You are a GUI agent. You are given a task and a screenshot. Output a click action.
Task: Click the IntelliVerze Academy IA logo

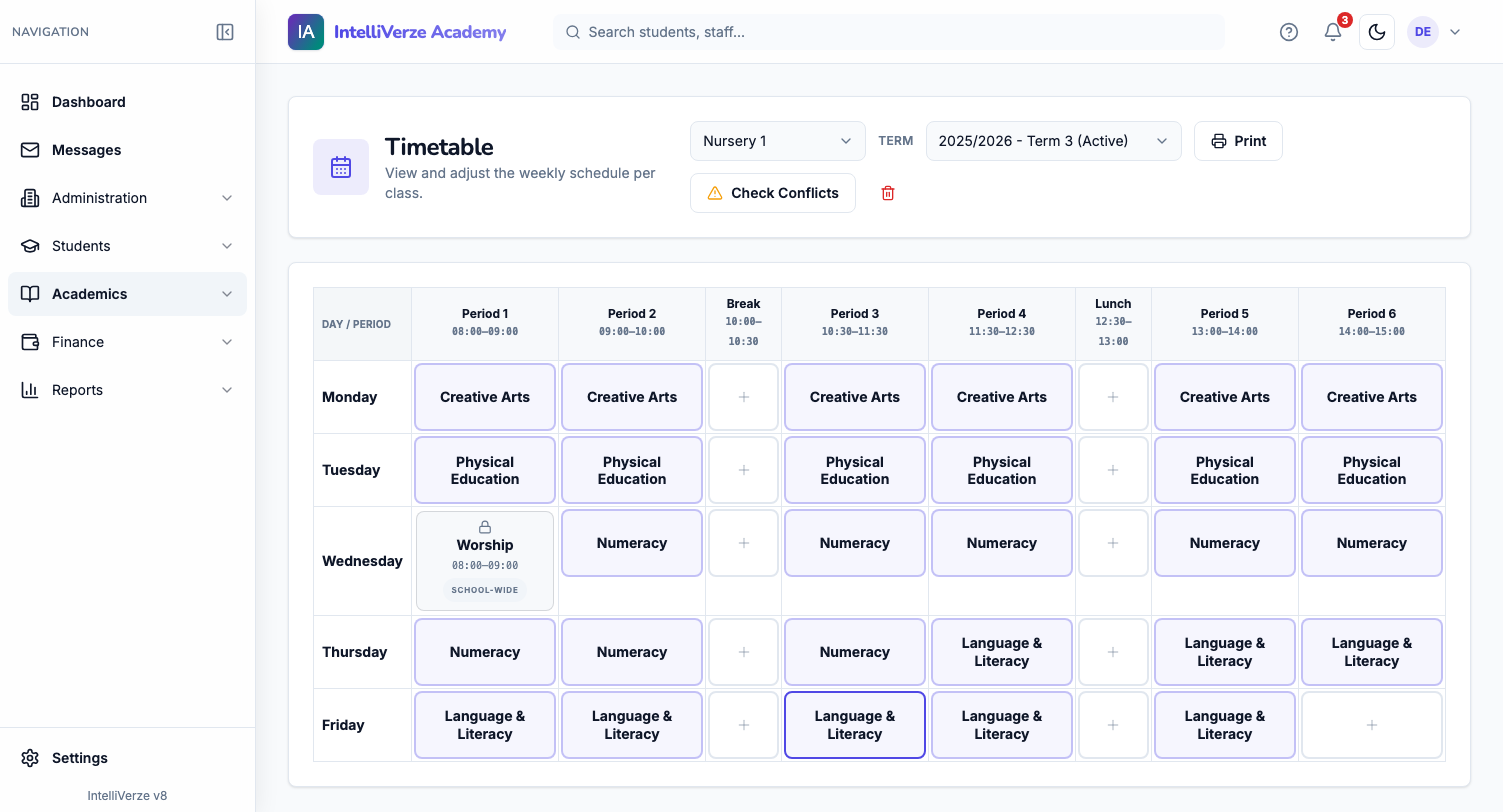pyautogui.click(x=306, y=32)
